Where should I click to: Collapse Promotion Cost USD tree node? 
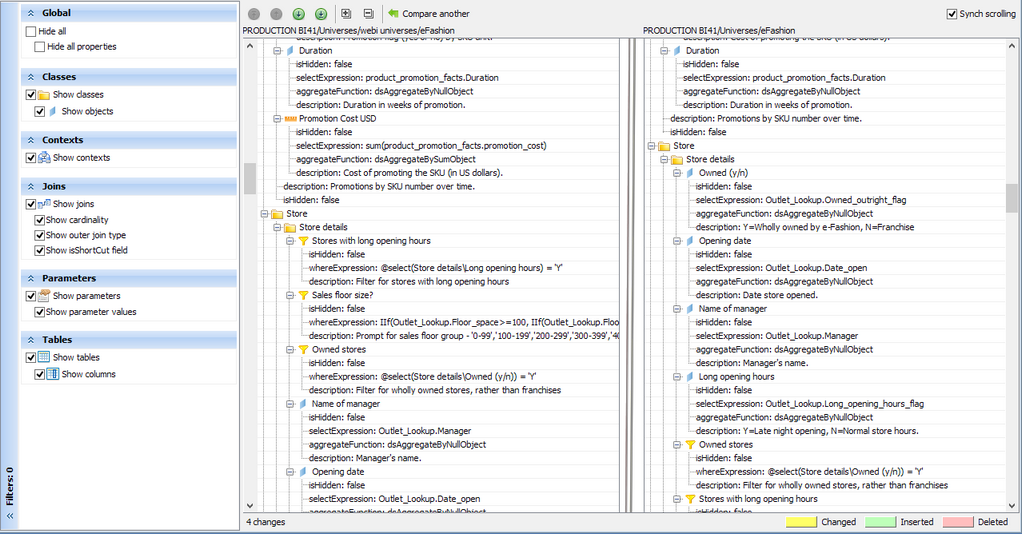point(278,119)
